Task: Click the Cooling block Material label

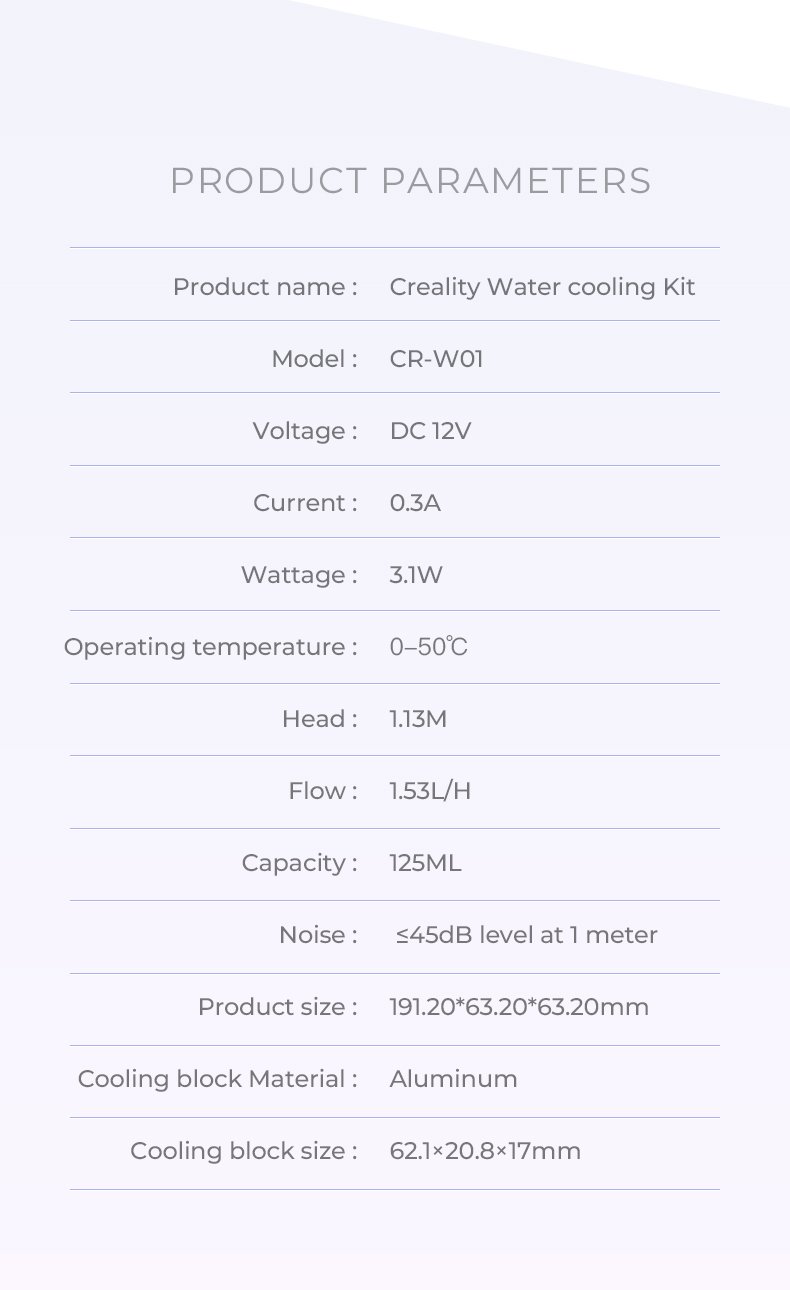Action: (x=218, y=1079)
